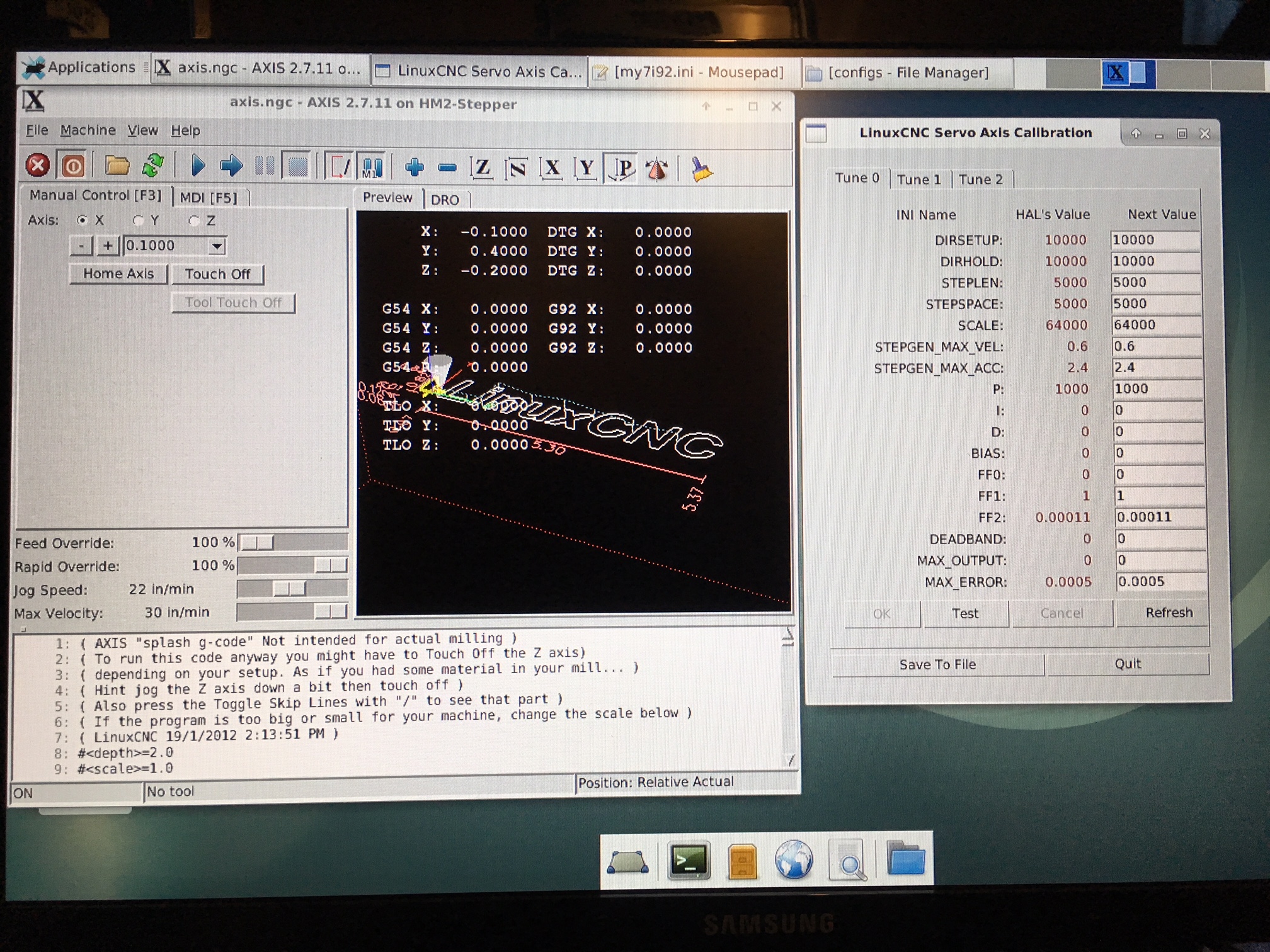Open Applications menu in top panel
The height and width of the screenshot is (952, 1270).
(x=79, y=67)
